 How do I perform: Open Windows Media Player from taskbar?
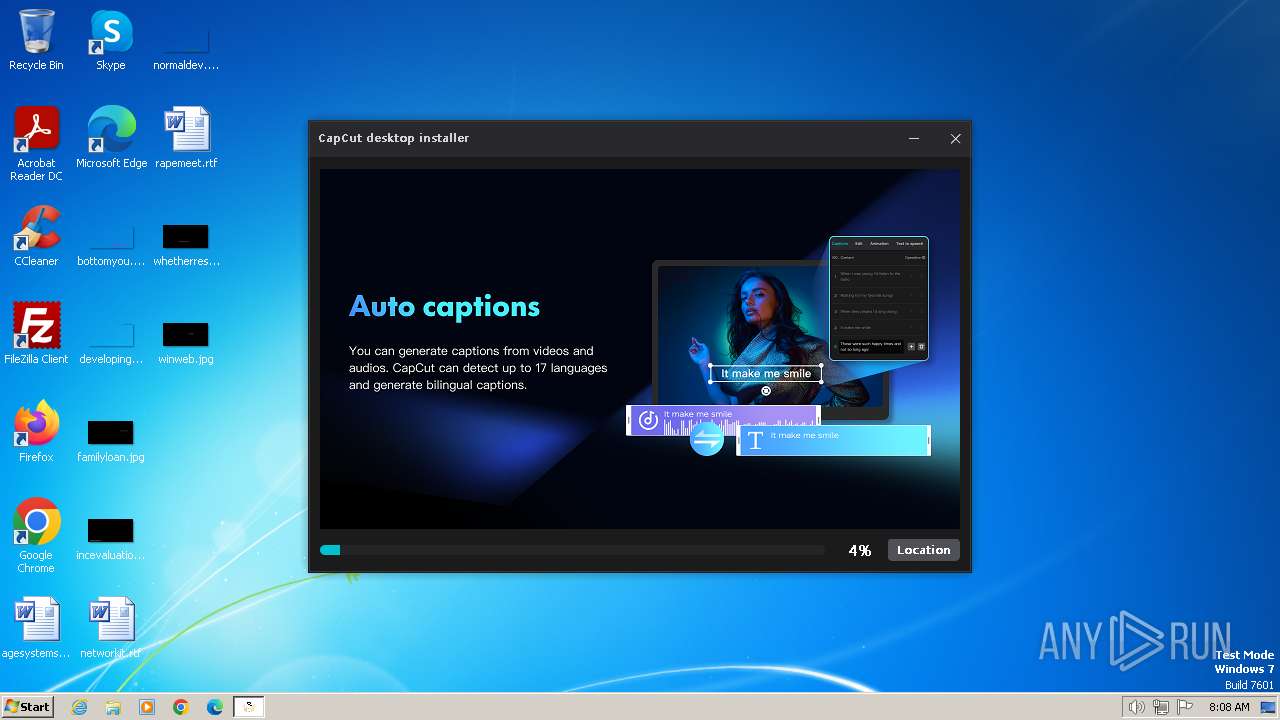pos(147,707)
